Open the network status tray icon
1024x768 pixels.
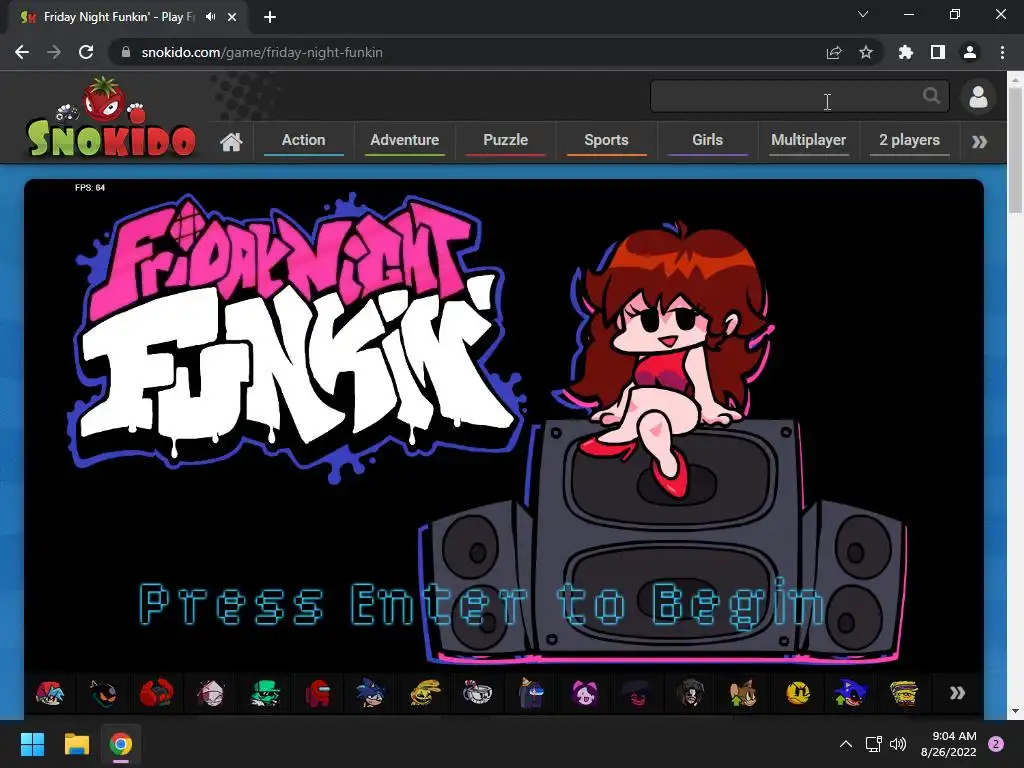click(x=874, y=744)
